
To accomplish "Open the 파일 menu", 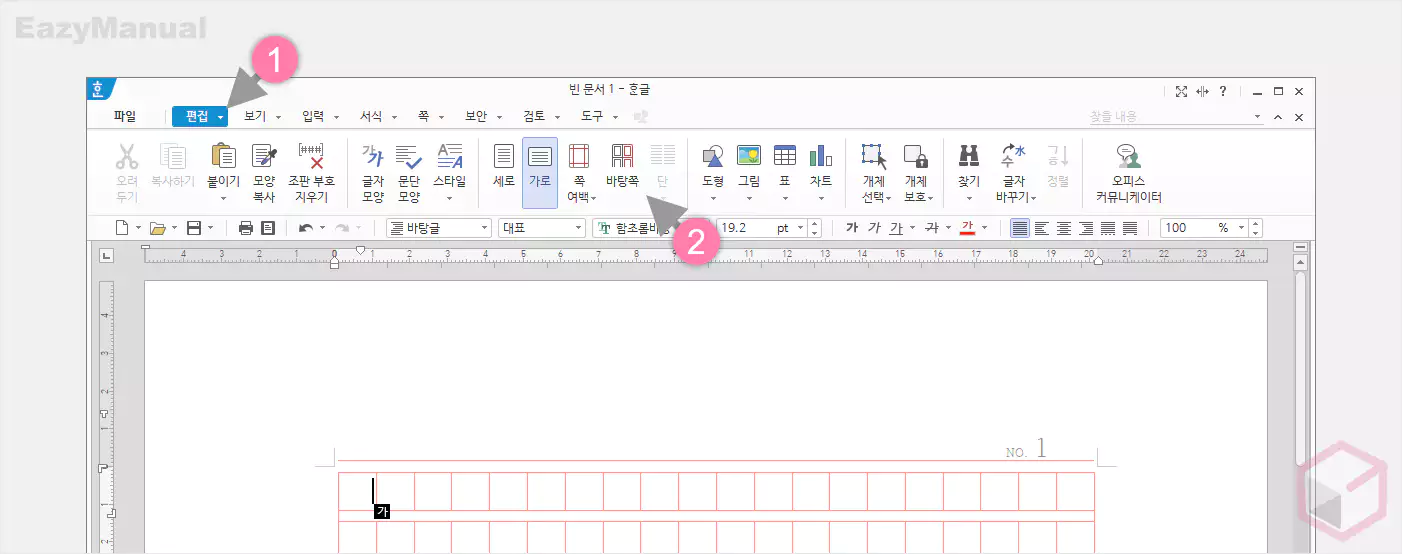I will point(125,117).
